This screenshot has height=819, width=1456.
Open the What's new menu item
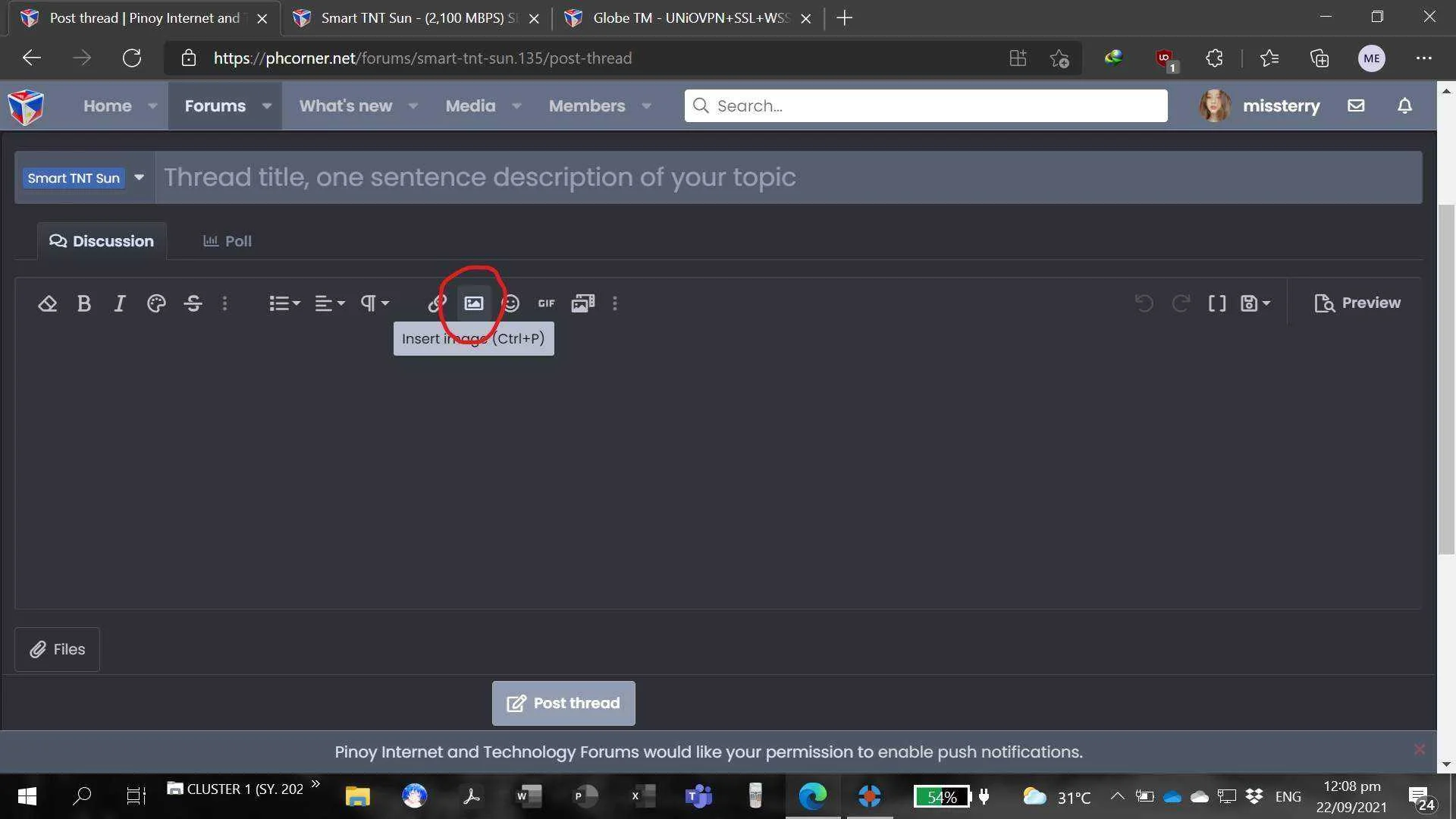(x=346, y=106)
